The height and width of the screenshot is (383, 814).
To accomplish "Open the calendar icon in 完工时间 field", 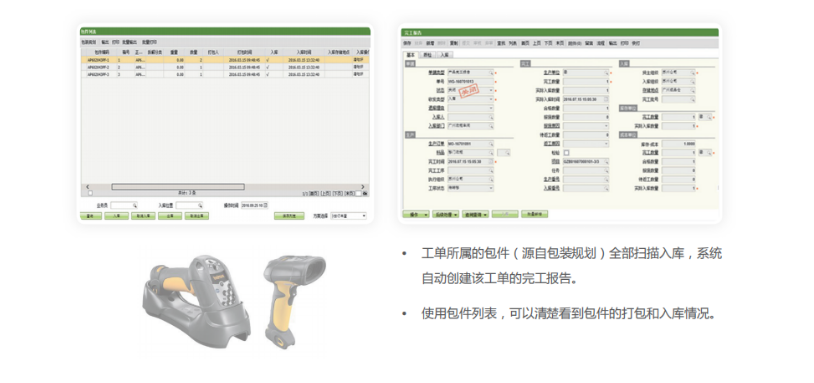I will coord(491,161).
